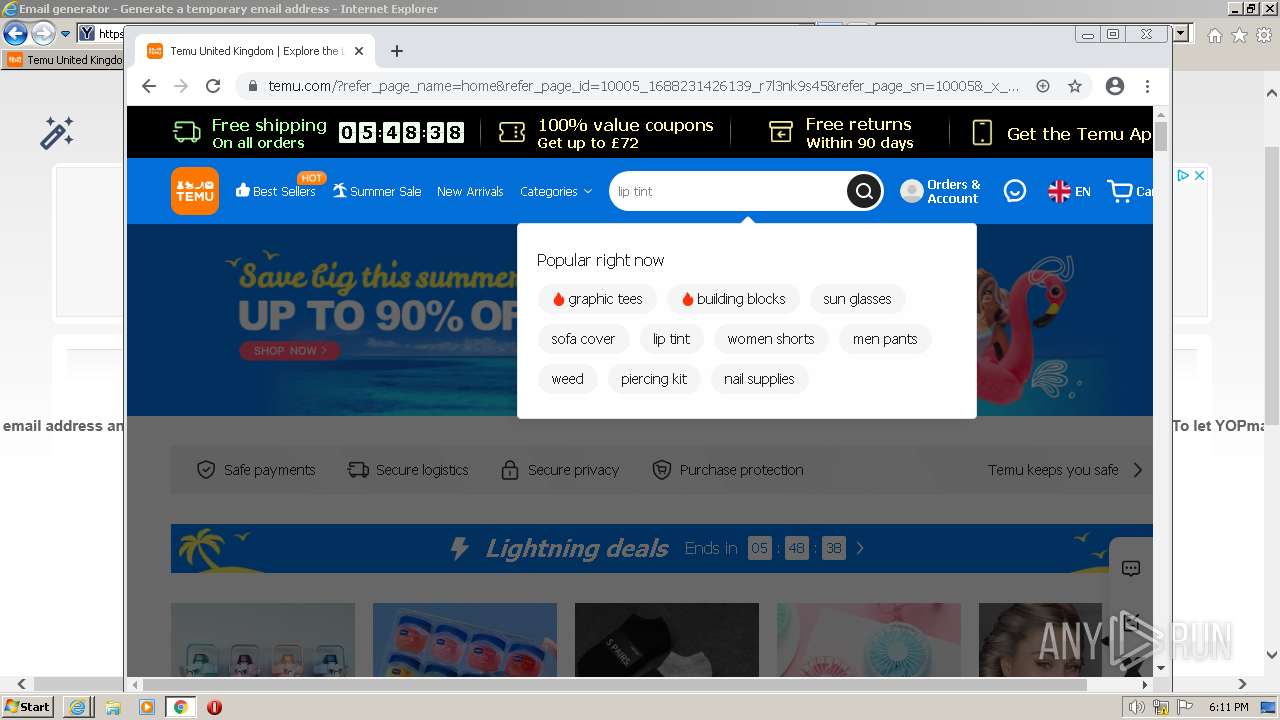The image size is (1280, 720).
Task: Open Best Sellers page
Action: pyautogui.click(x=276, y=191)
